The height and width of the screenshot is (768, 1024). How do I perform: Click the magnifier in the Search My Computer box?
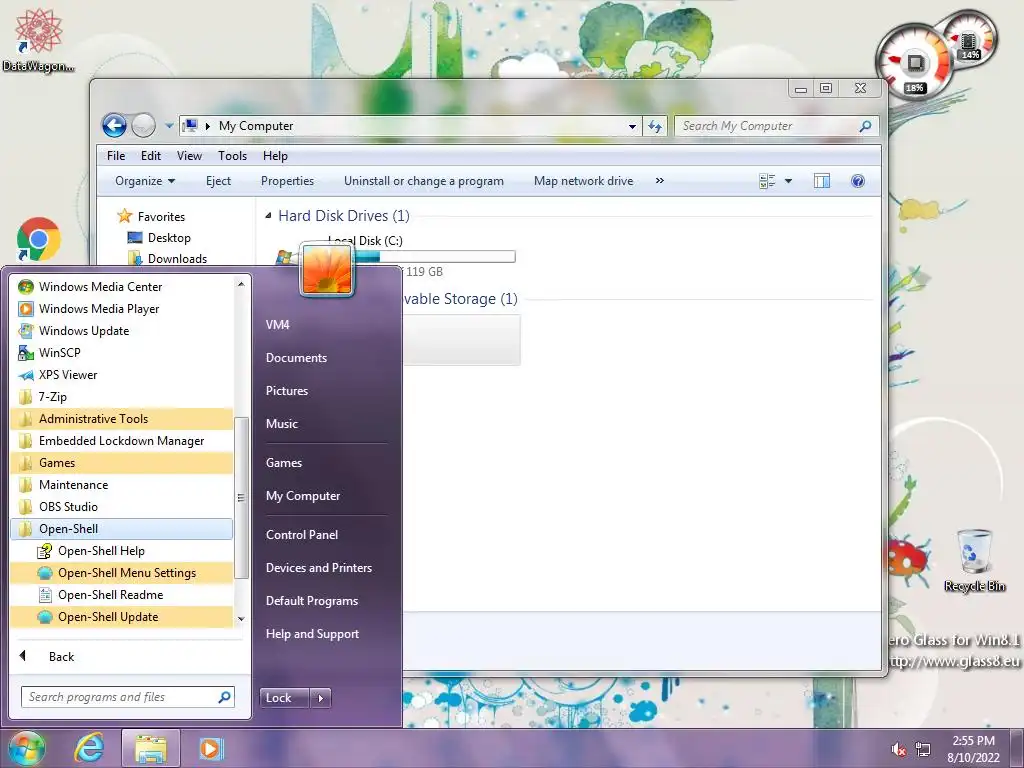point(865,126)
